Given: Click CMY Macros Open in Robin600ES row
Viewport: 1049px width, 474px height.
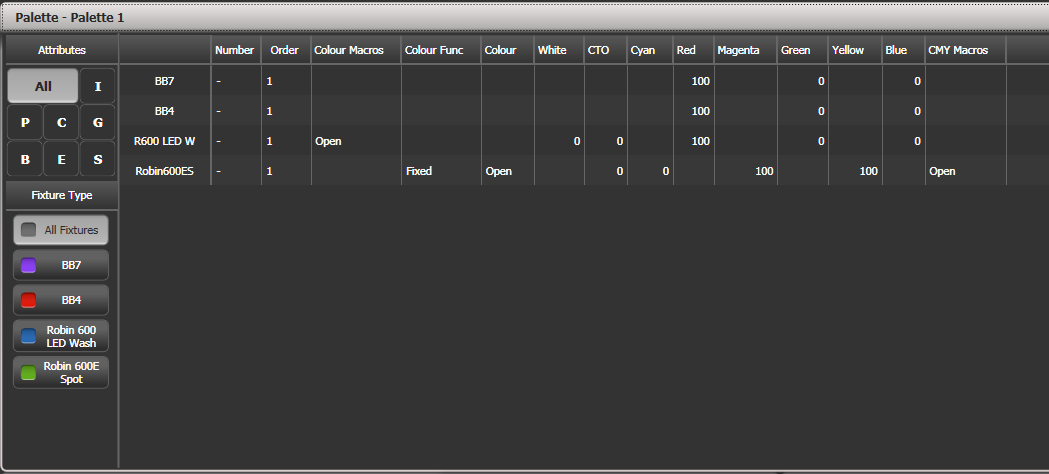Looking at the screenshot, I should coord(942,171).
